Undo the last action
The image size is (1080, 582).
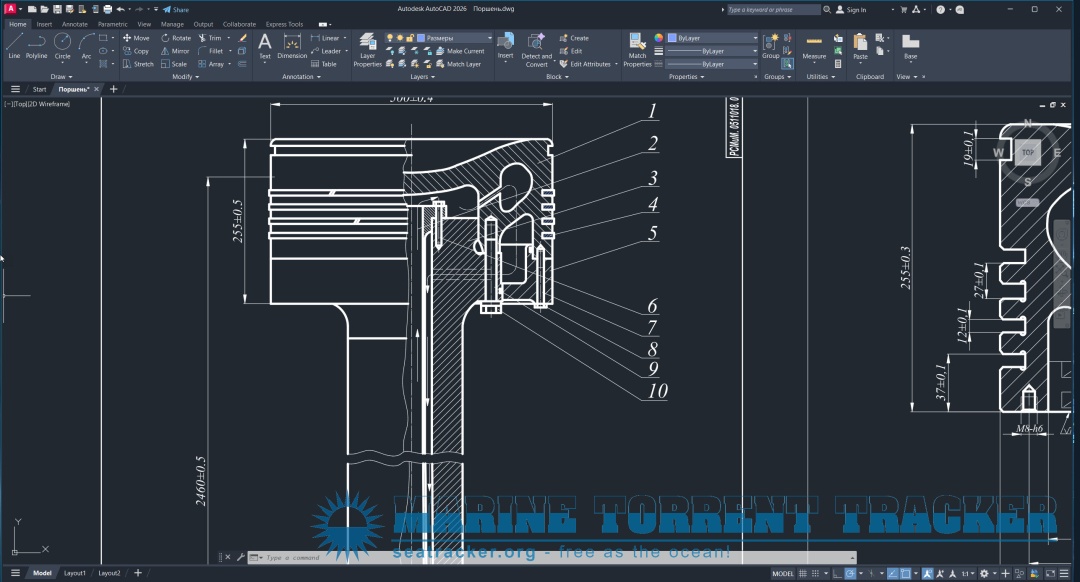(121, 10)
